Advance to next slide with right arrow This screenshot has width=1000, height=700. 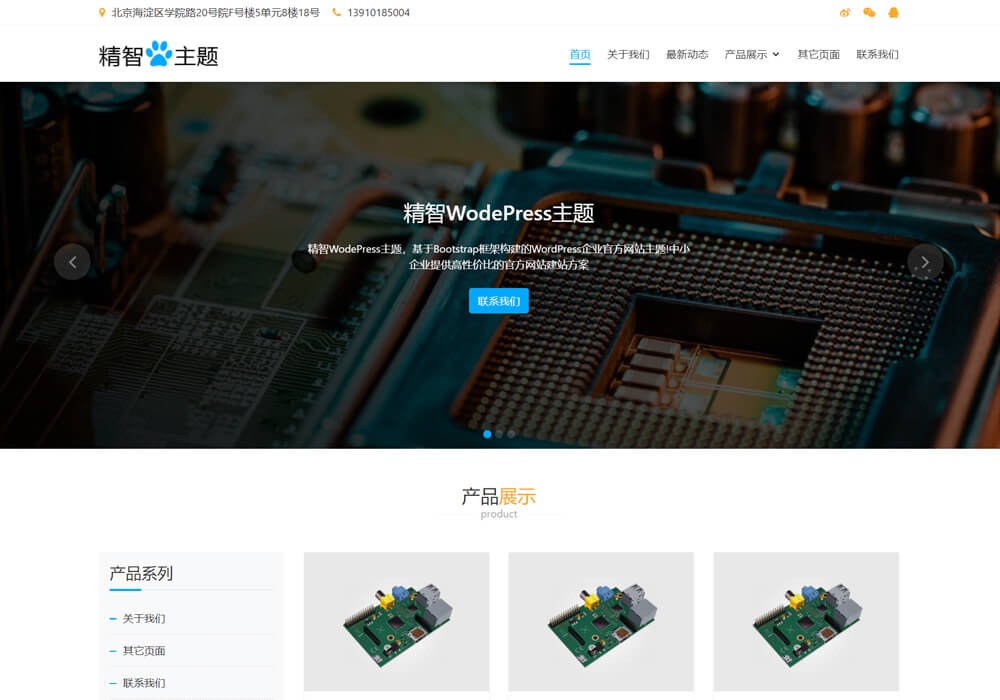tap(925, 262)
